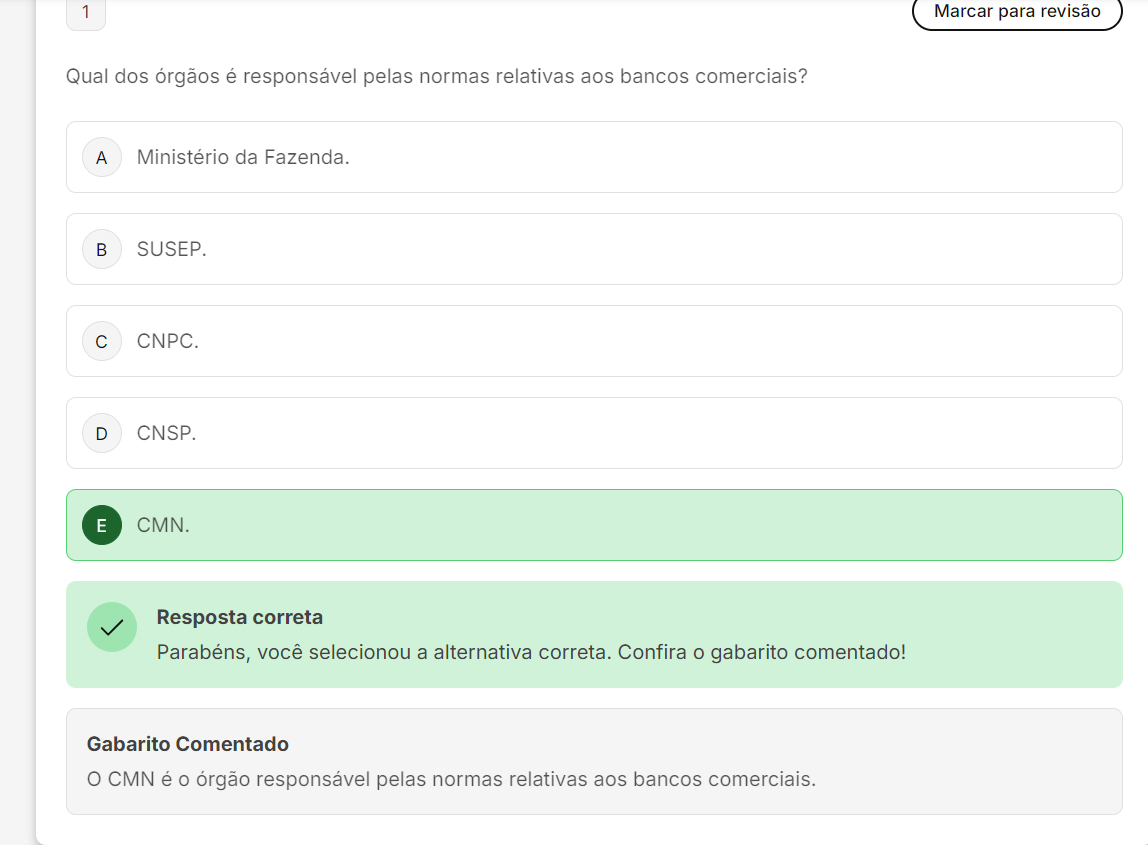Click the question text about bancos comerciais
Viewport: 1148px width, 845px height.
coord(436,77)
